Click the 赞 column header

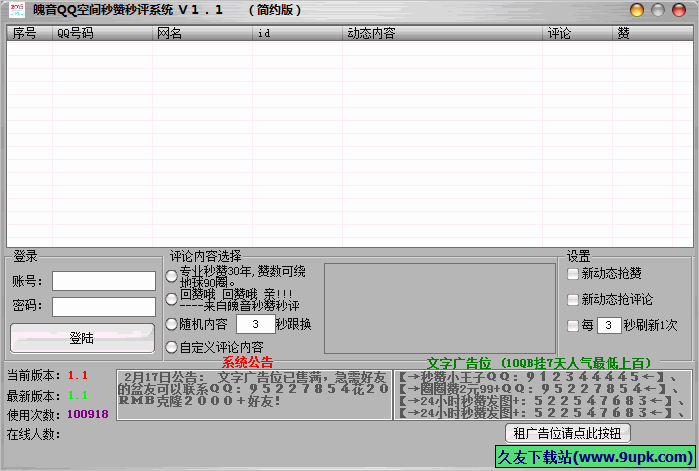coord(653,33)
